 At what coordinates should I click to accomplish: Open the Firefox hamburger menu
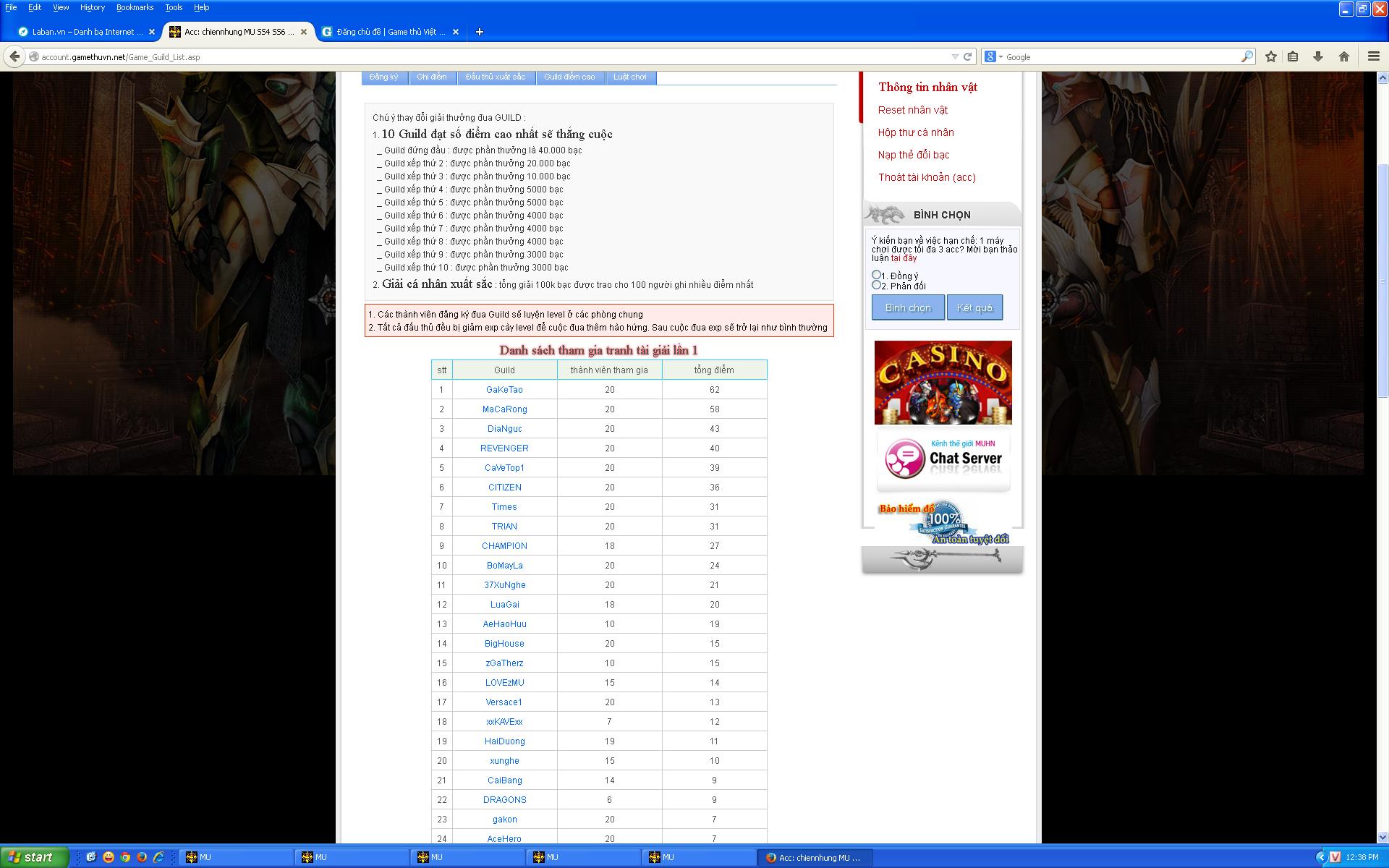point(1373,56)
